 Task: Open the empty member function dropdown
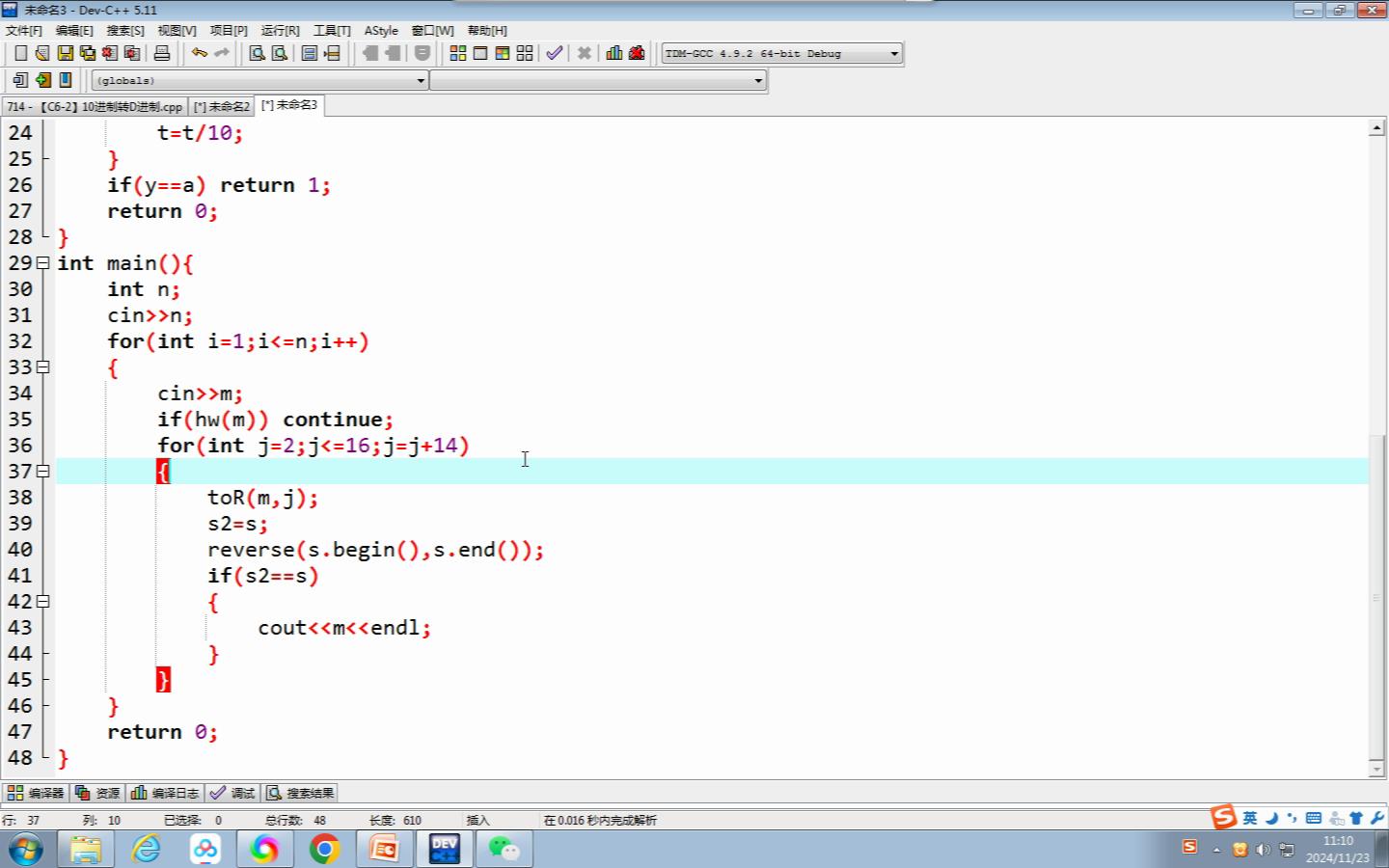(598, 80)
